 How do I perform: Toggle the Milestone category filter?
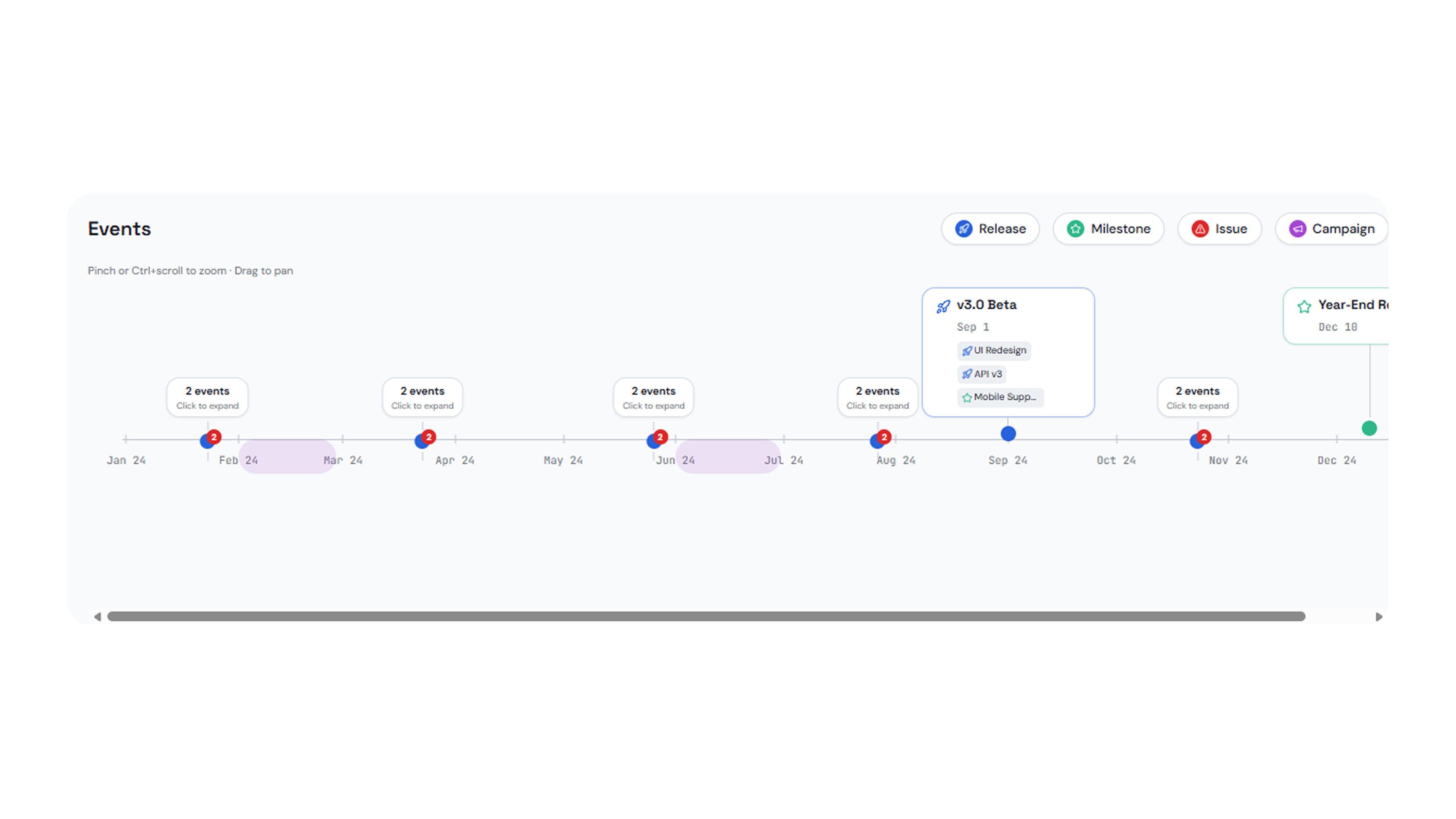(1108, 229)
